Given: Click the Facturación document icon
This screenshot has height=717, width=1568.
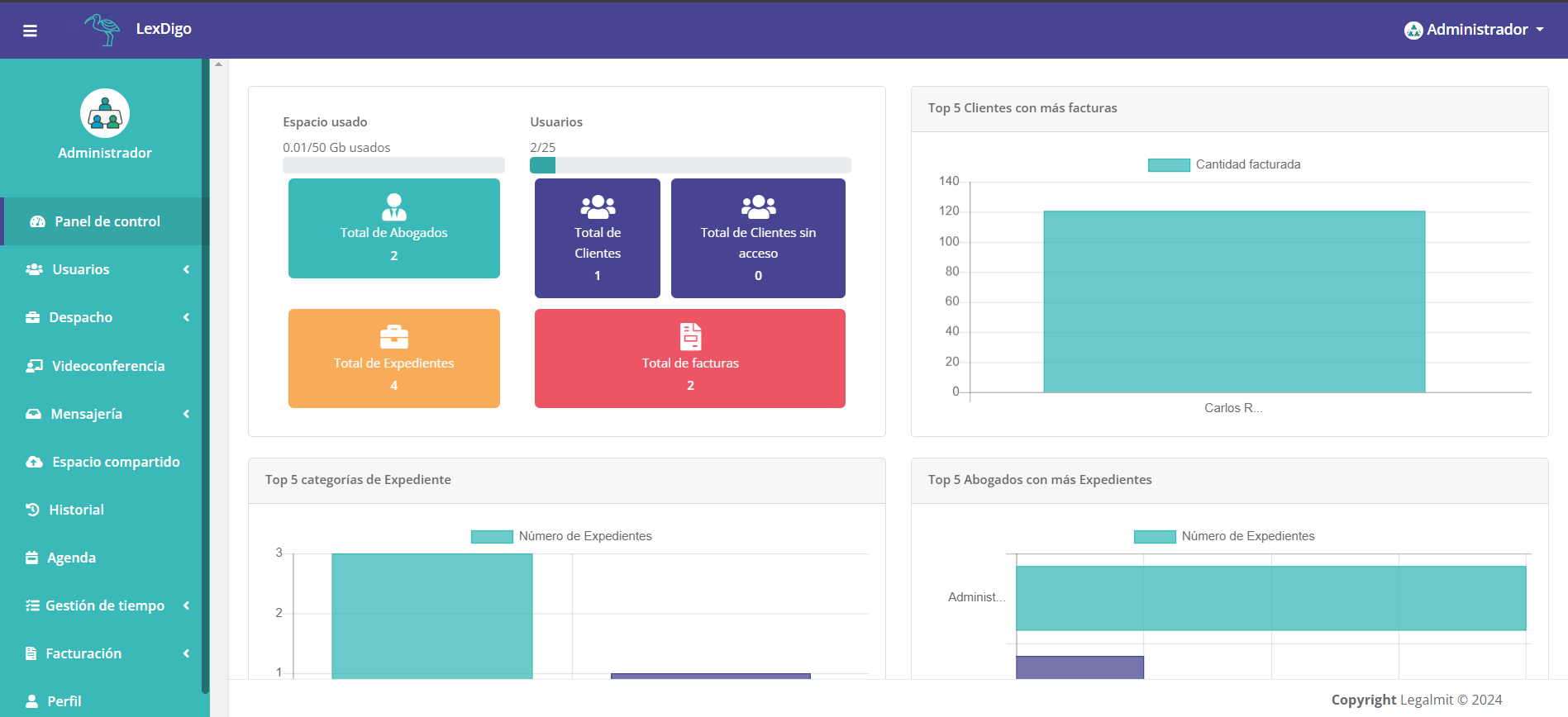Looking at the screenshot, I should click(31, 653).
